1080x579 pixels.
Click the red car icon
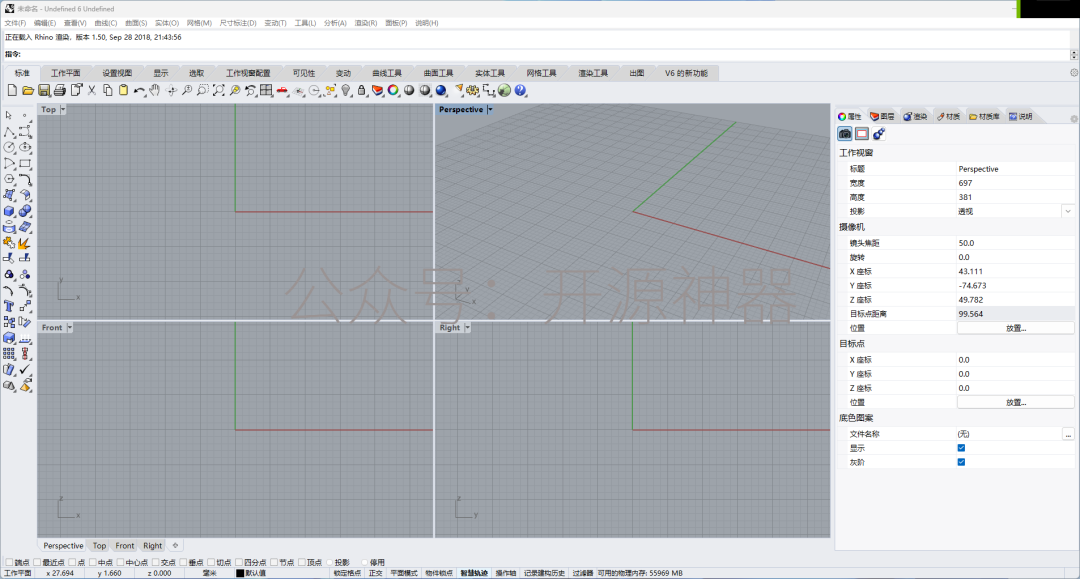tap(282, 90)
